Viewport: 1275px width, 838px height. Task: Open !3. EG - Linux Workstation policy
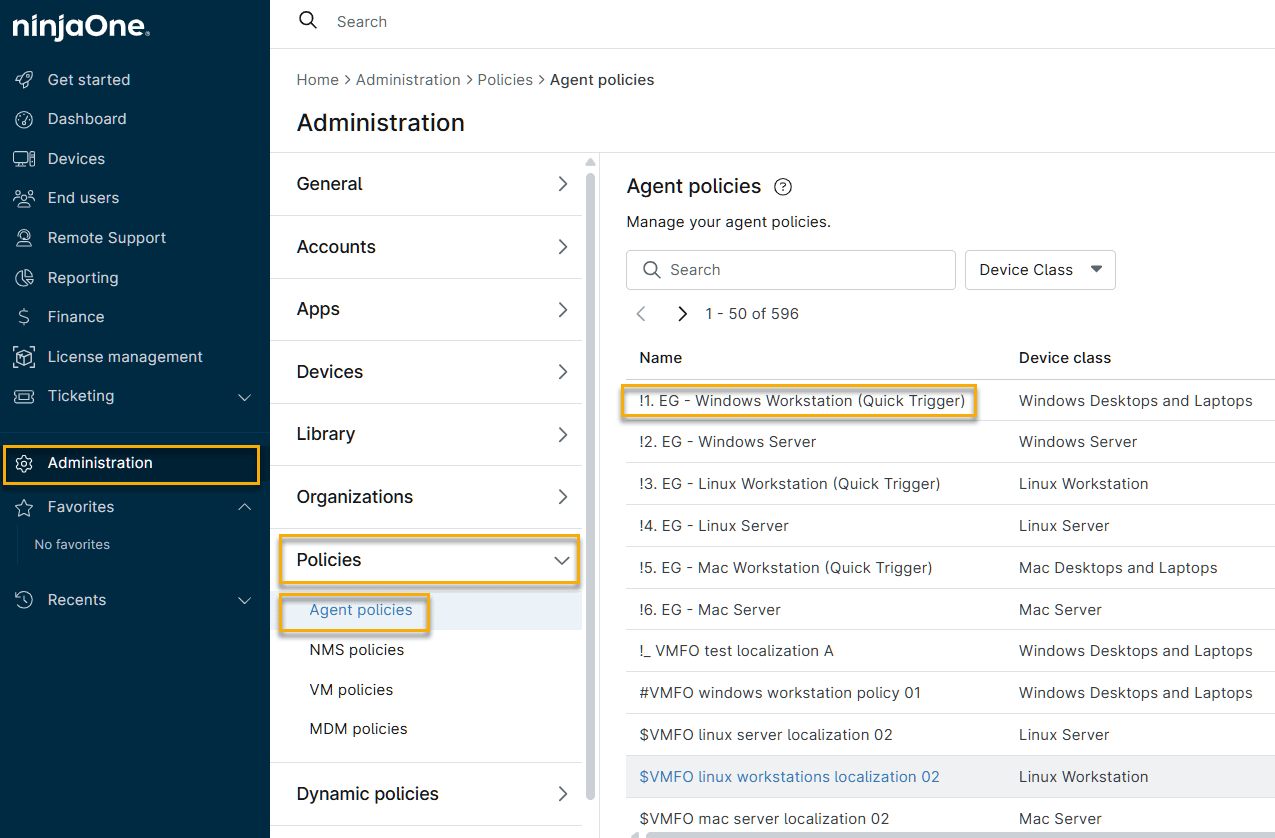click(790, 484)
